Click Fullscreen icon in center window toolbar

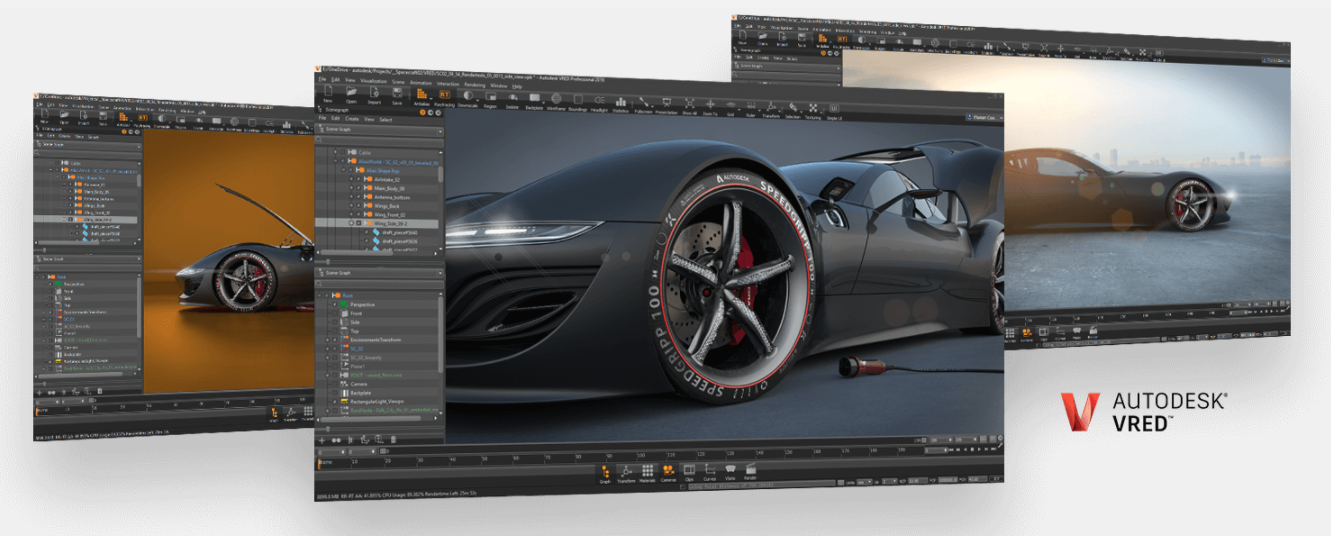(644, 103)
